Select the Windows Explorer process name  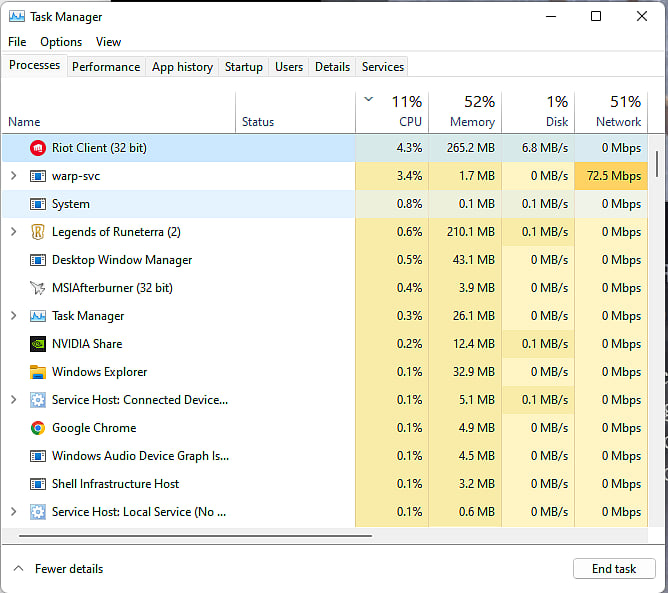pos(99,372)
